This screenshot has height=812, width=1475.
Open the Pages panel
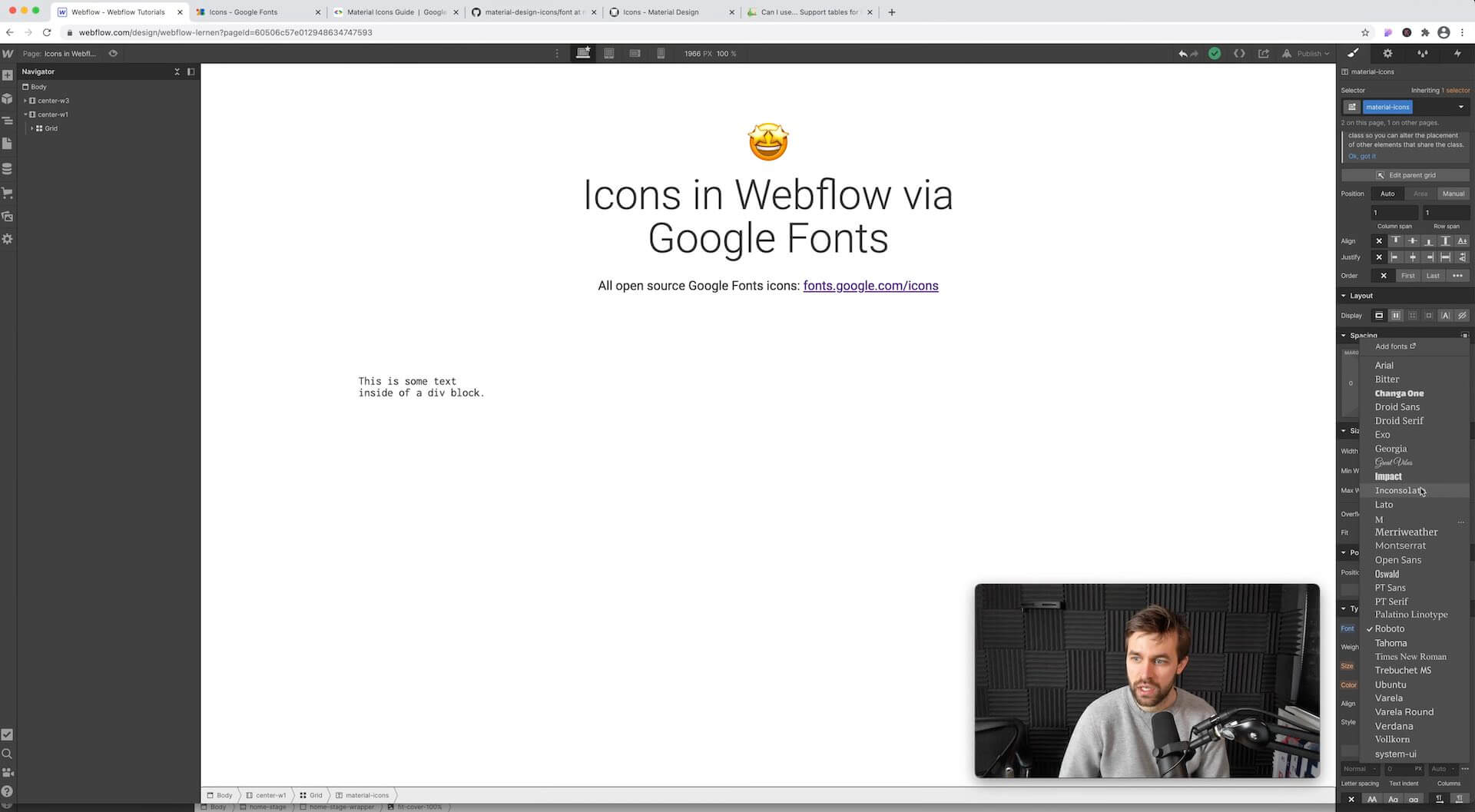tap(8, 144)
